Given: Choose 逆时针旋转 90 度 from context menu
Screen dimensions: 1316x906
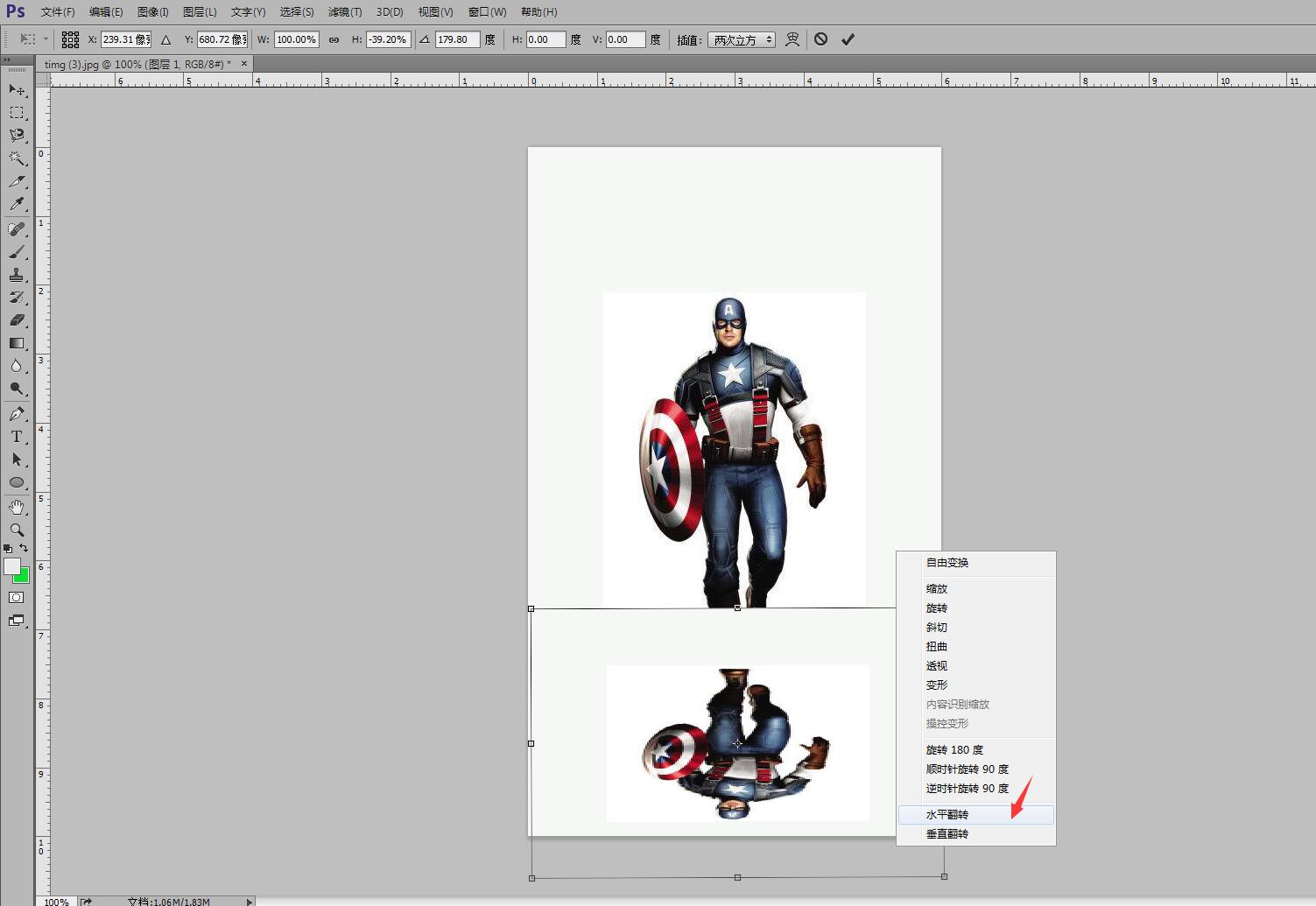Looking at the screenshot, I should [x=976, y=789].
